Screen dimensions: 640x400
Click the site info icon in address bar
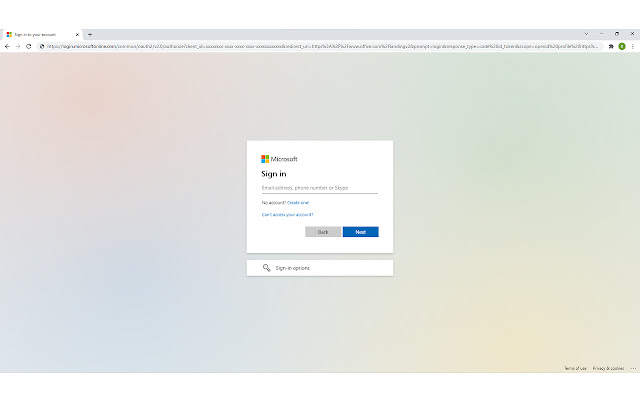coord(42,47)
